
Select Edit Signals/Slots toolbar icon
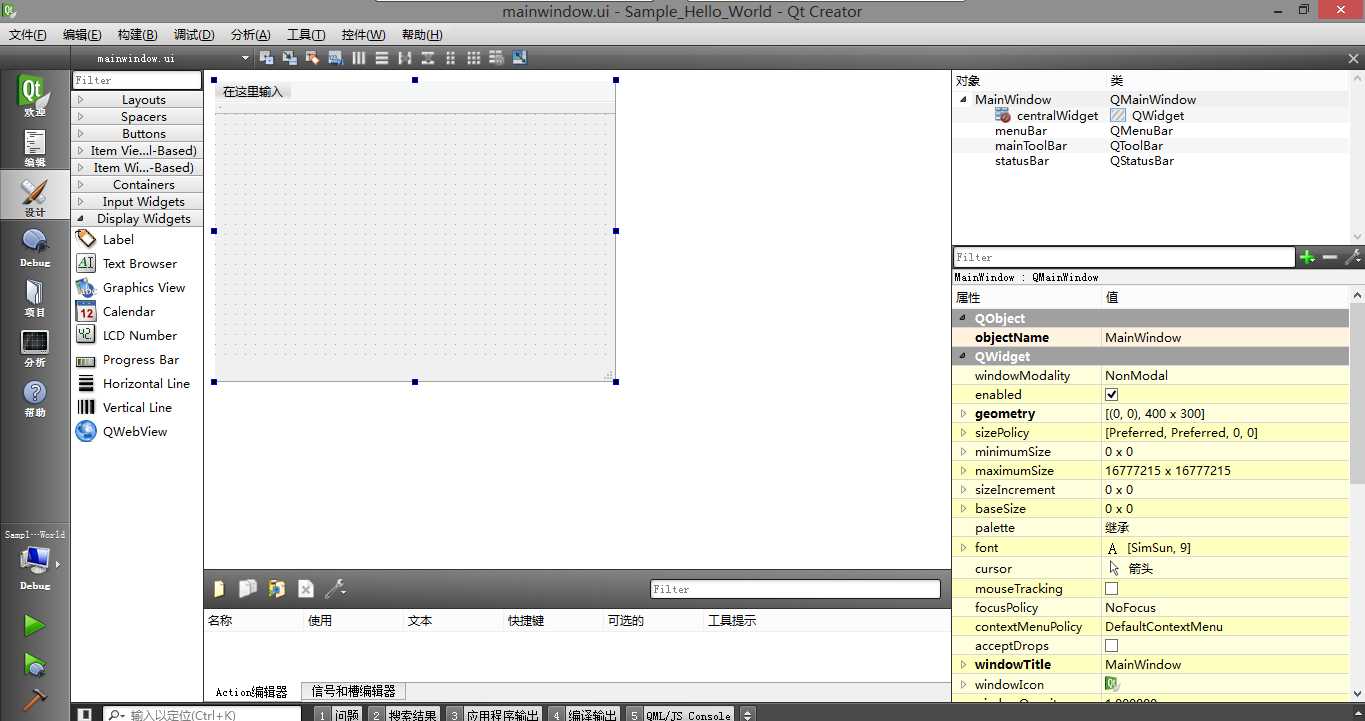(x=290, y=58)
